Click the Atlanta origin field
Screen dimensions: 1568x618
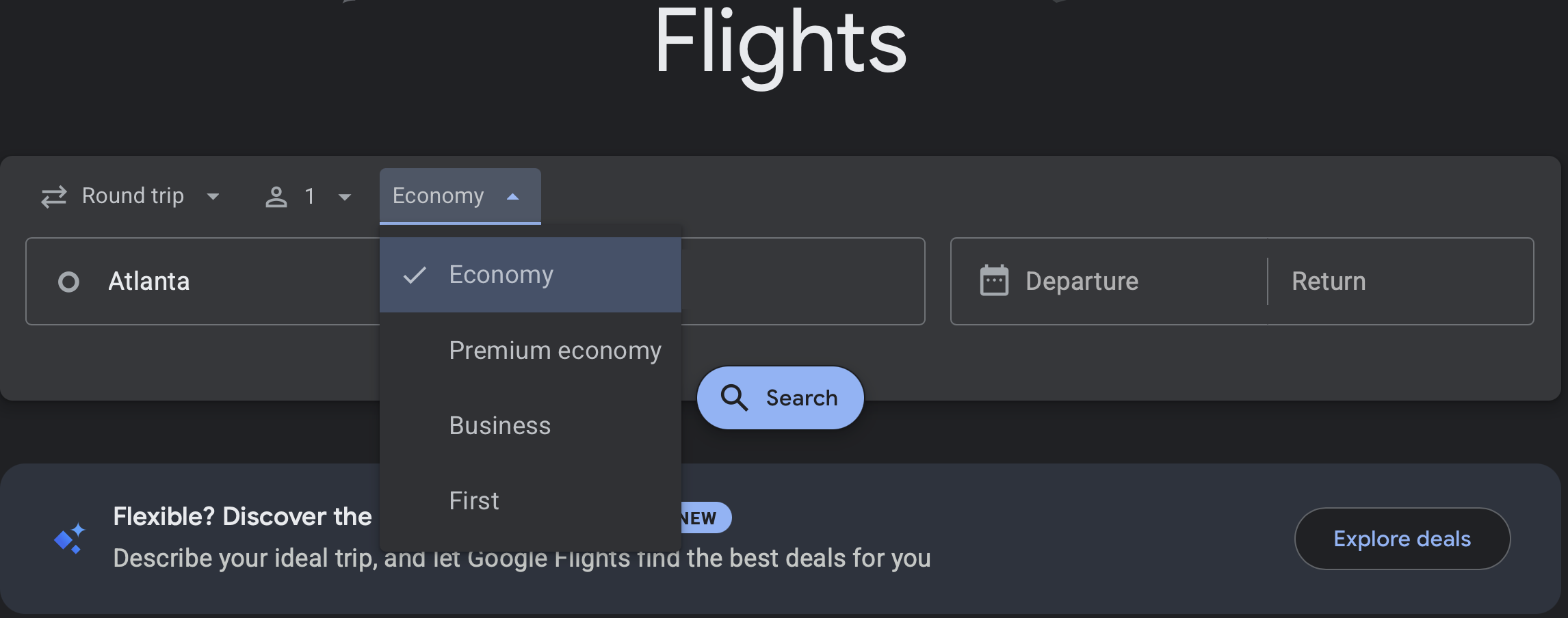tap(205, 282)
